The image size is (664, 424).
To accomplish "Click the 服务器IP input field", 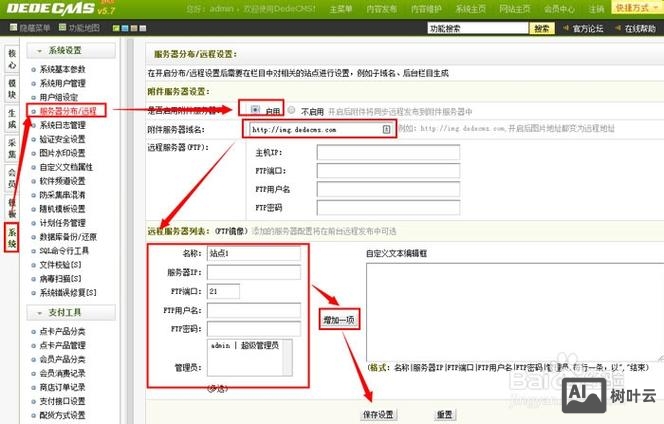I will coord(254,272).
